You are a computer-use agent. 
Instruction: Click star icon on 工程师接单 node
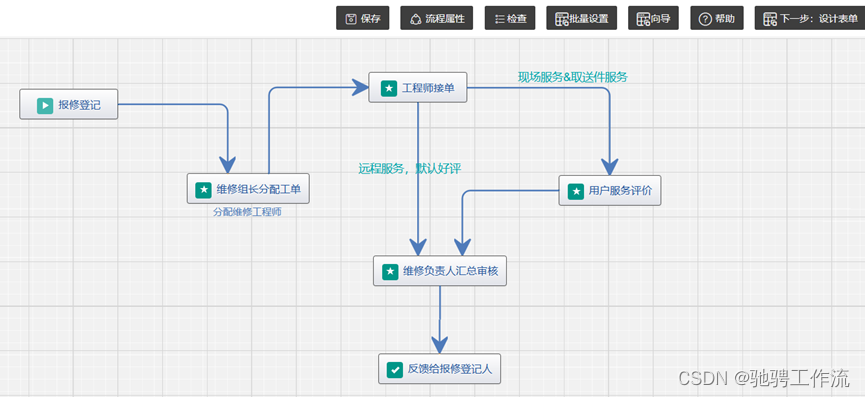point(389,88)
